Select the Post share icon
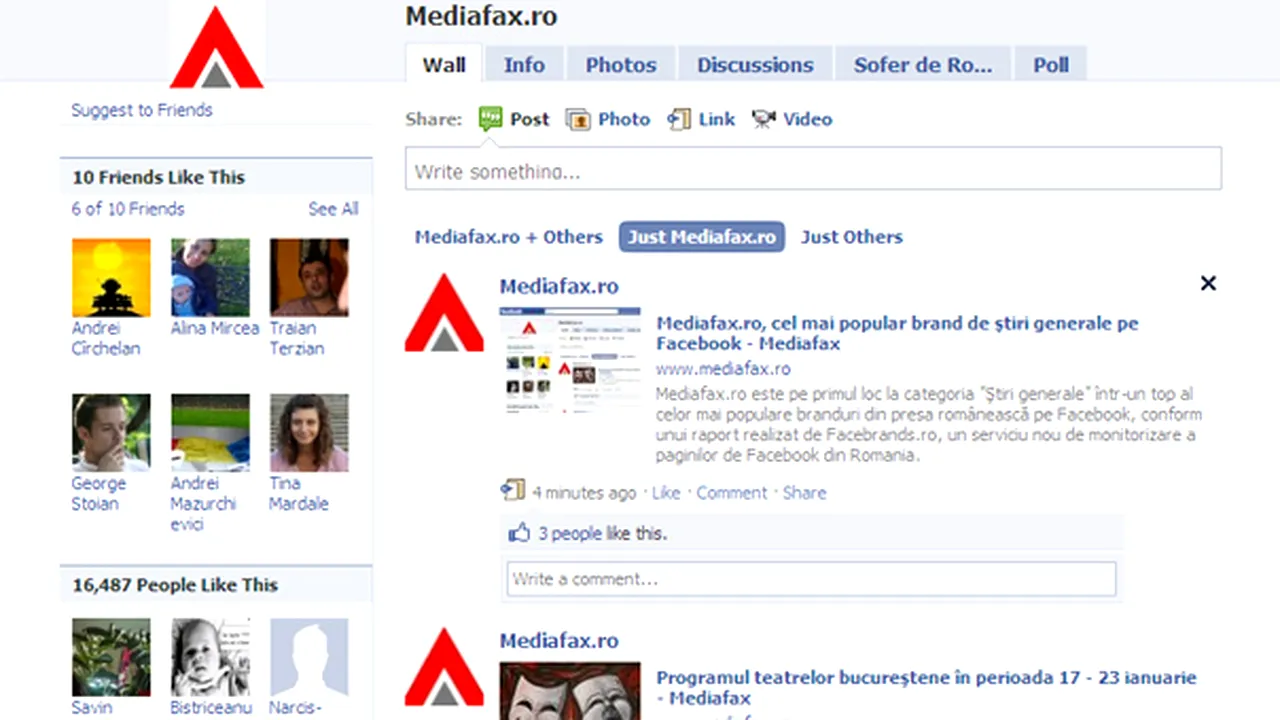 (490, 119)
